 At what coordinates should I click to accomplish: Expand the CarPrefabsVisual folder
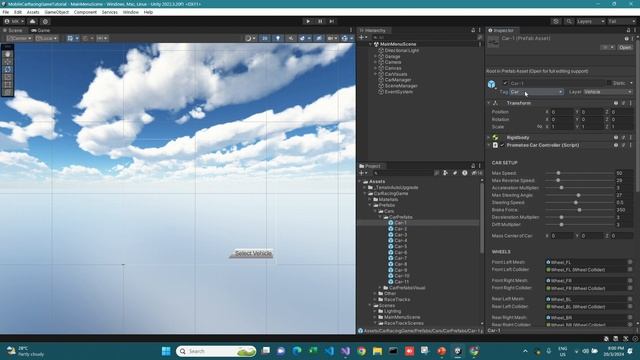coord(380,288)
